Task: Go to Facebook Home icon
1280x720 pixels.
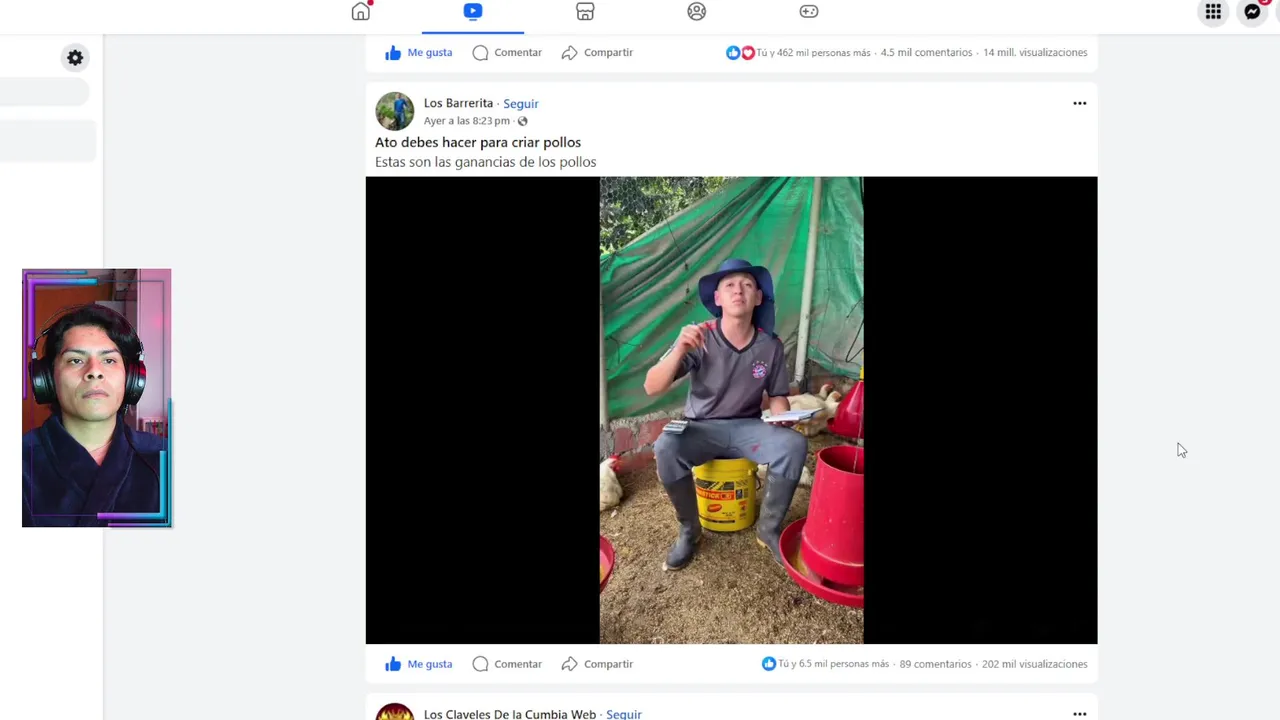Action: (x=360, y=11)
